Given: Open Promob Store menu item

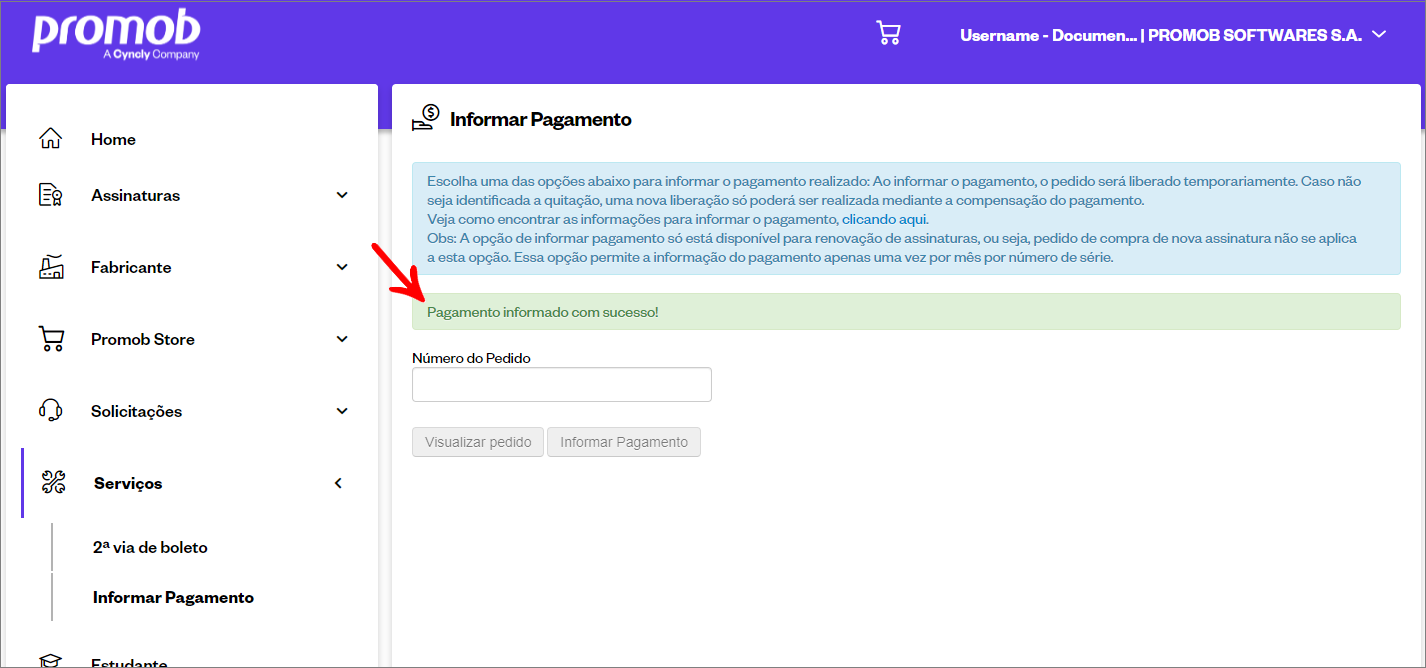Looking at the screenshot, I should coord(143,339).
